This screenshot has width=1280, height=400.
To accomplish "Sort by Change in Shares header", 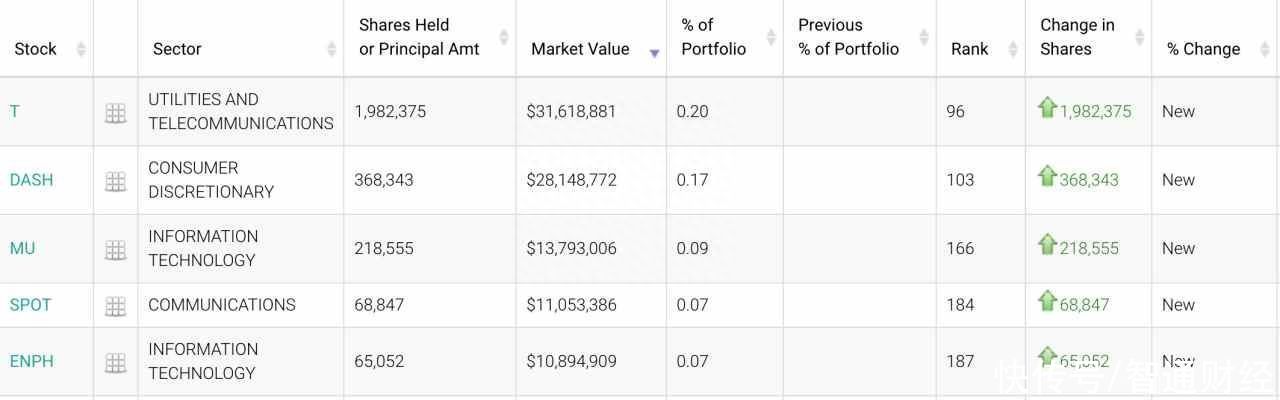I will coord(1077,37).
